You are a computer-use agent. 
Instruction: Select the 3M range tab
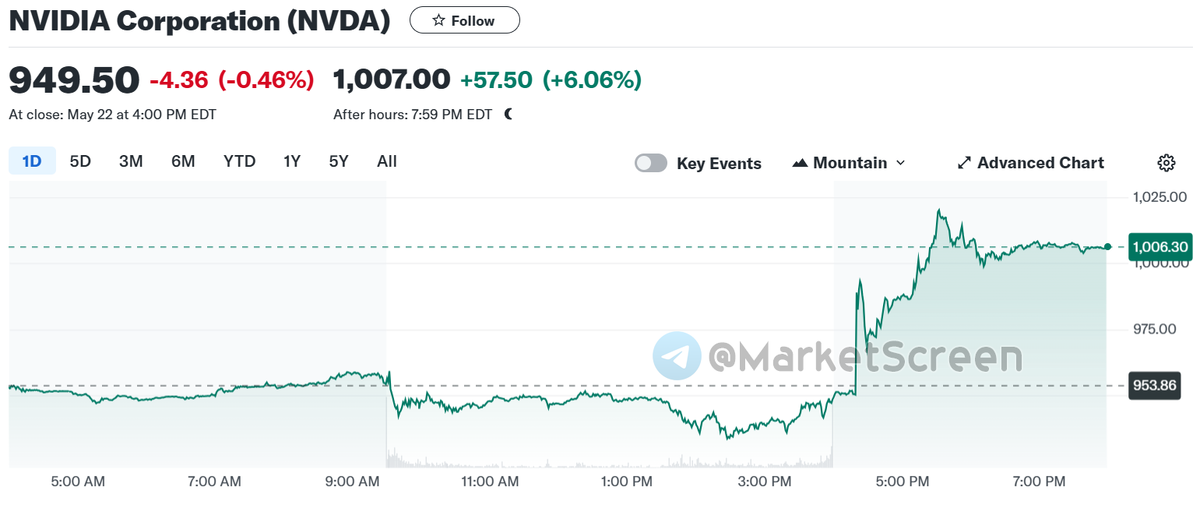[x=131, y=161]
